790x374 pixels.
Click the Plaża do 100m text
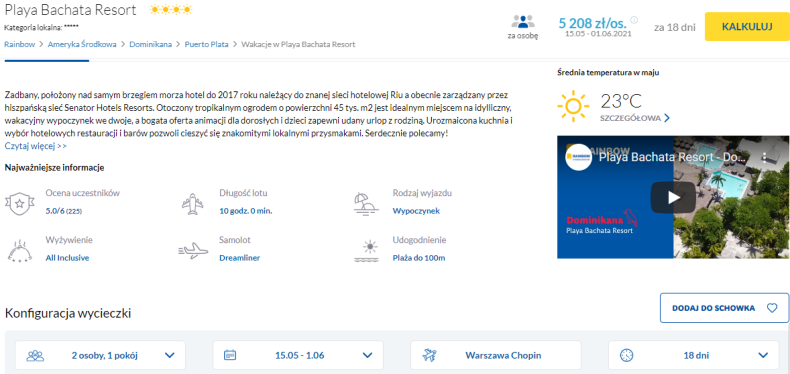click(x=419, y=258)
